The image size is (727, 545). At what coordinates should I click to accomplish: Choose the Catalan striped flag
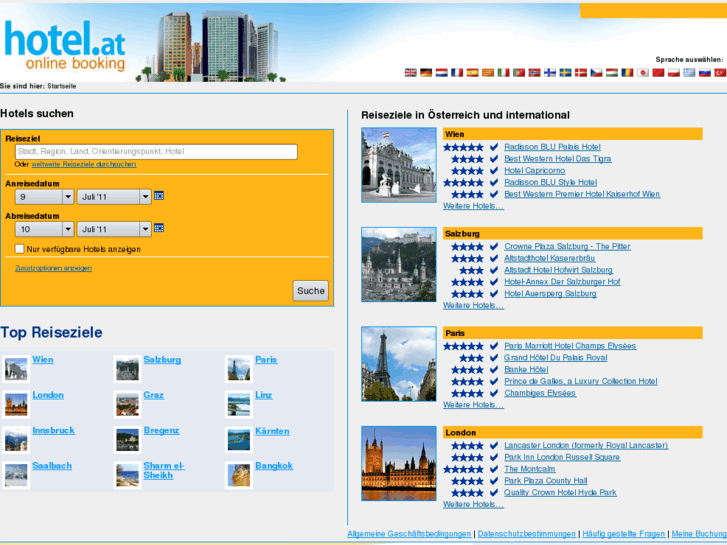click(488, 73)
